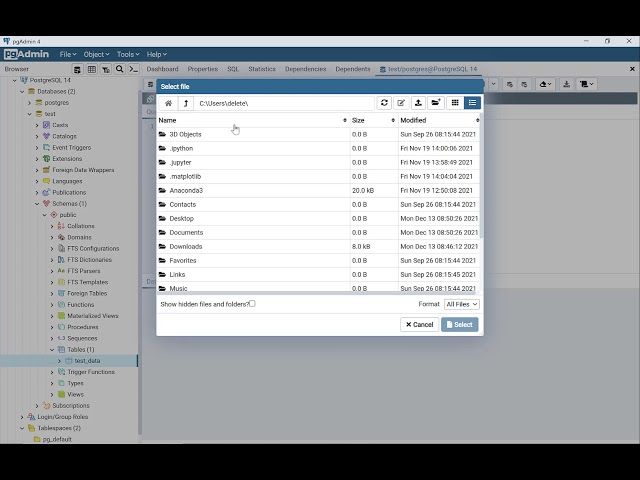Open the Object menu
The height and width of the screenshot is (480, 640).
click(x=96, y=54)
